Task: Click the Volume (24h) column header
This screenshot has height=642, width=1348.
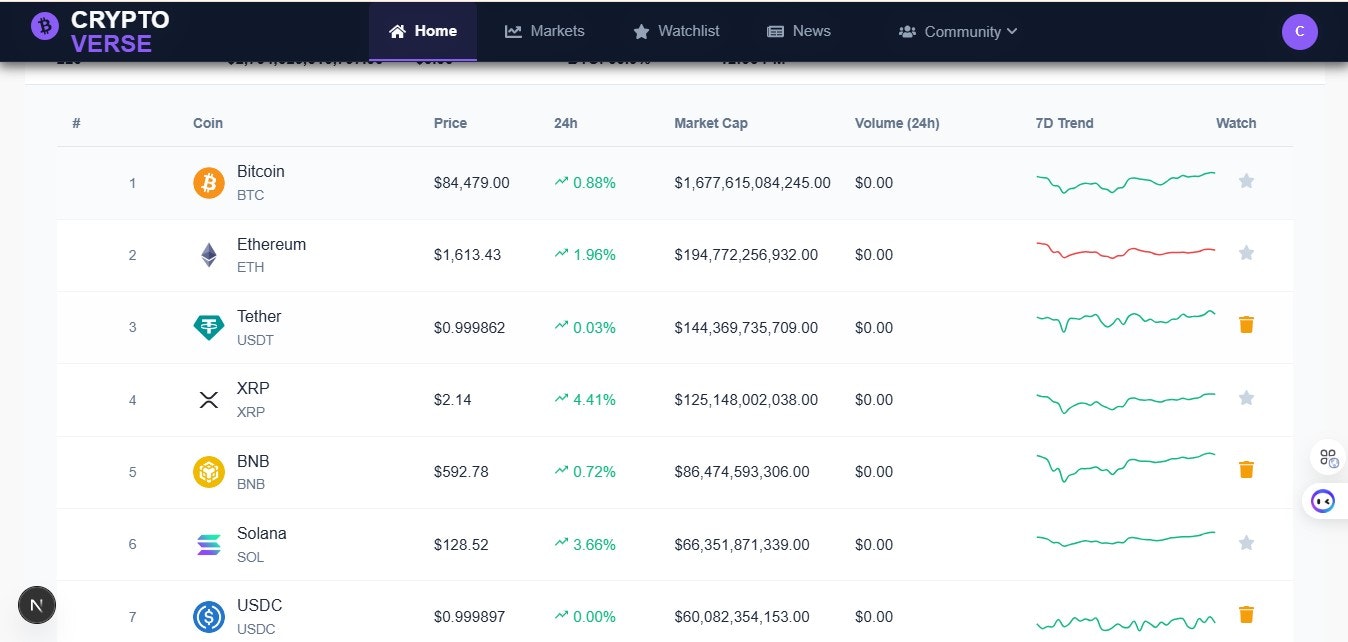Action: click(897, 123)
